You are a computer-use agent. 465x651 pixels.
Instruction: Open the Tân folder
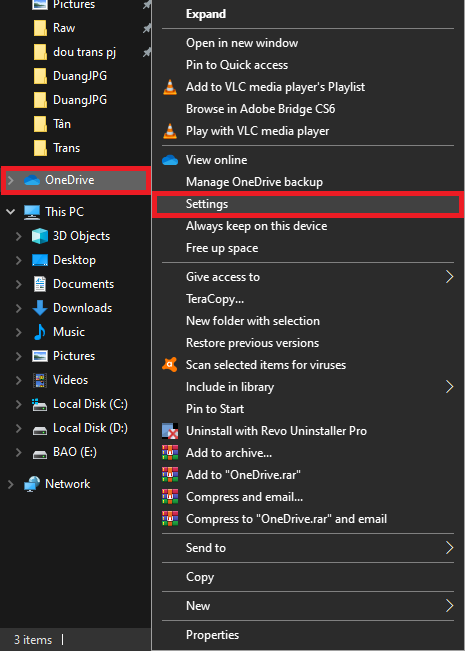pyautogui.click(x=62, y=124)
